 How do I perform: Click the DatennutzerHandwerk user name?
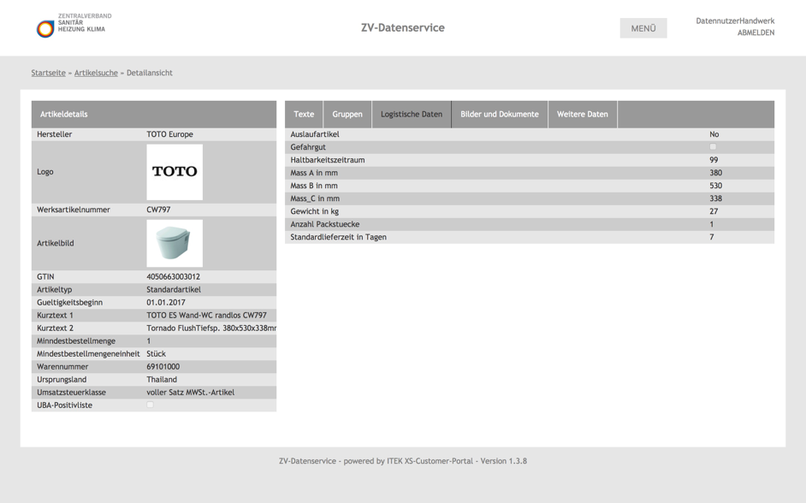pos(735,21)
